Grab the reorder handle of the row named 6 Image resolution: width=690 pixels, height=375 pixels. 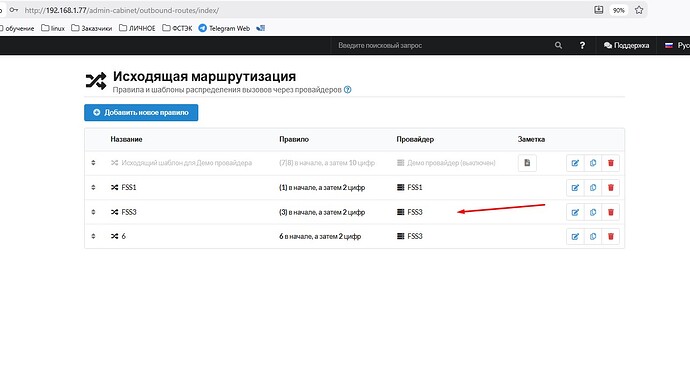pos(93,236)
